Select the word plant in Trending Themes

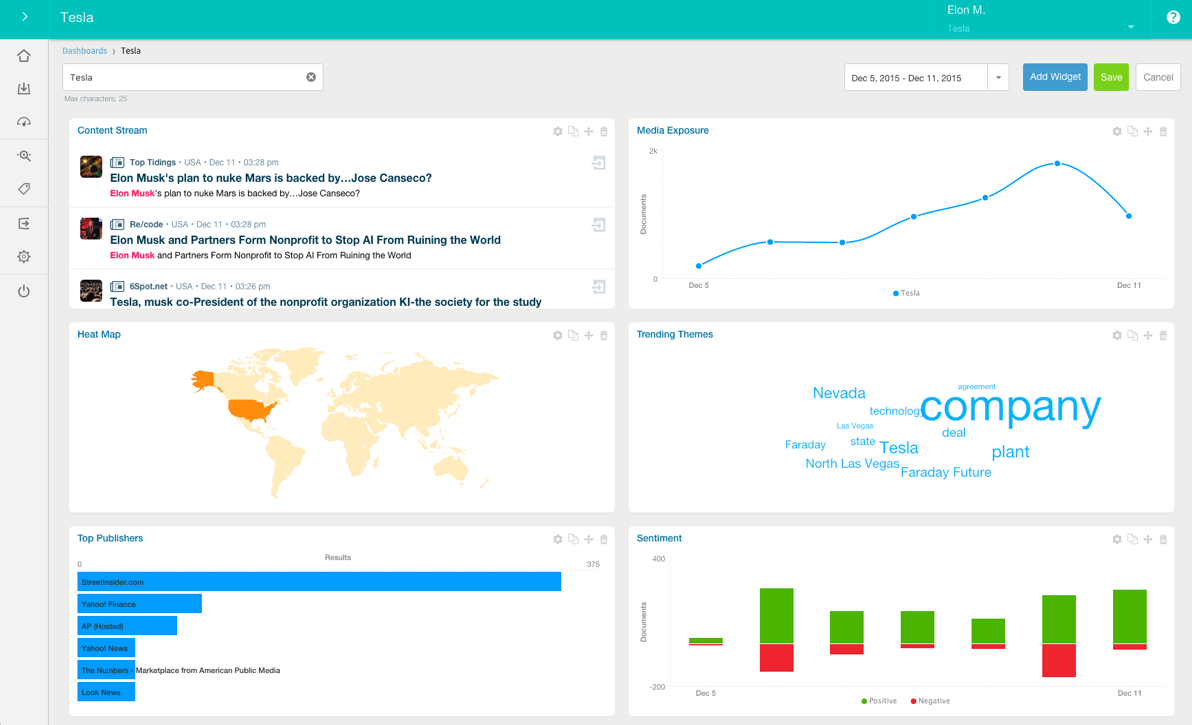click(1010, 451)
